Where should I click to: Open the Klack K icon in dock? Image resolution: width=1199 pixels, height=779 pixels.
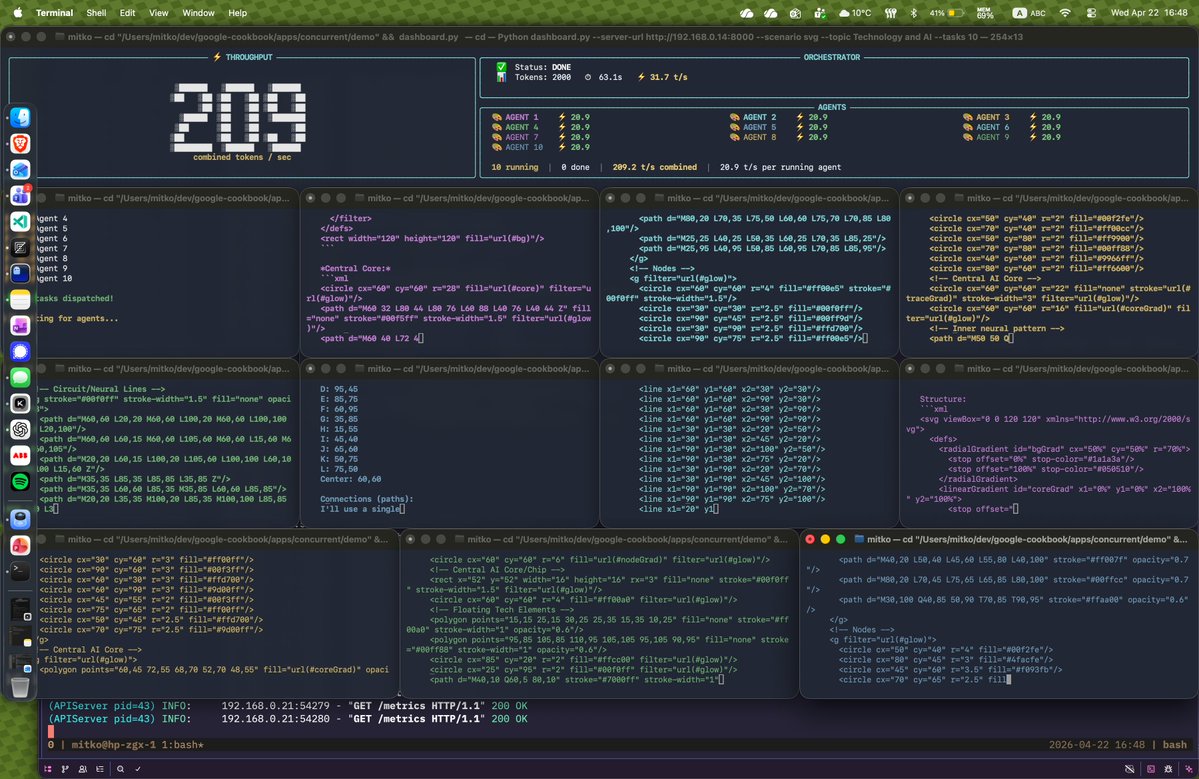pyautogui.click(x=21, y=404)
